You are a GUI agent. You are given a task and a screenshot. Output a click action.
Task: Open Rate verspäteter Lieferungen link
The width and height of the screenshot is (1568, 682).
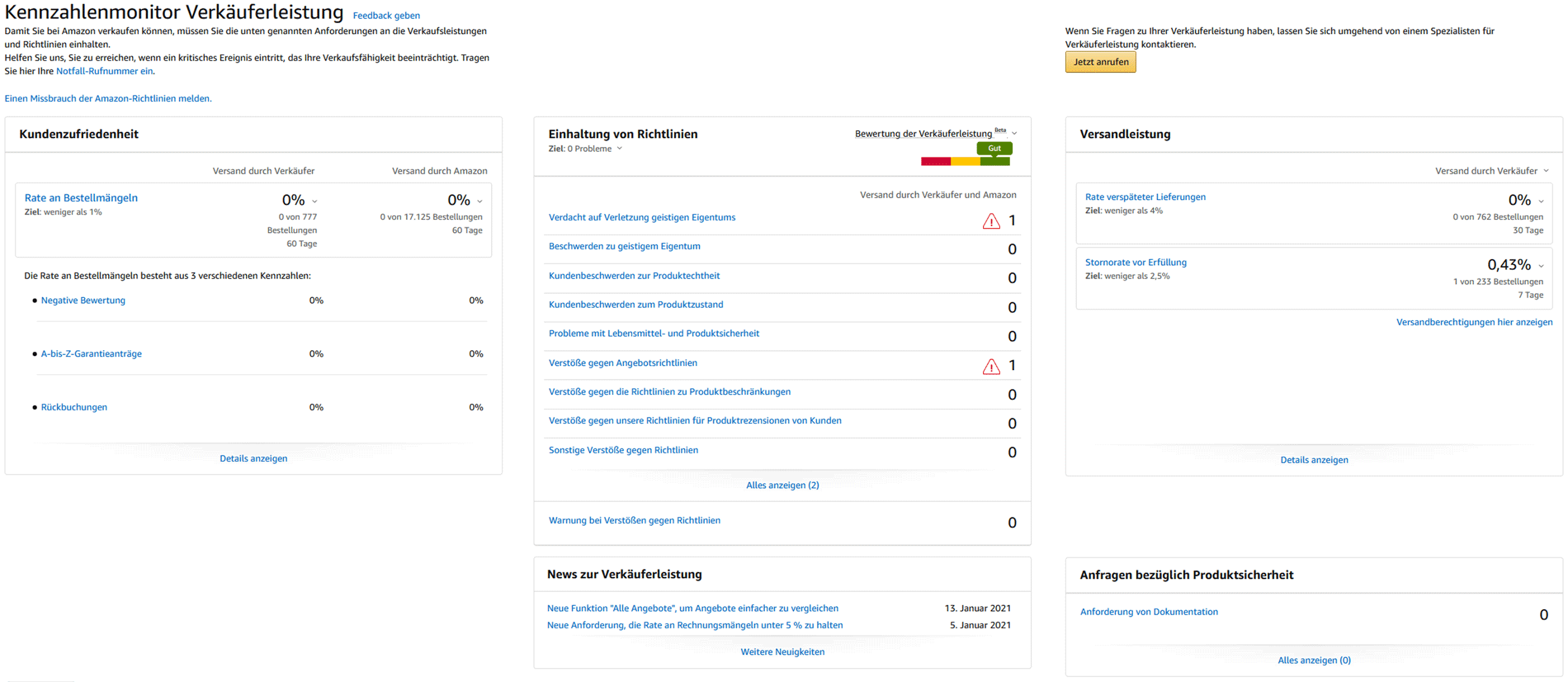click(x=1145, y=197)
